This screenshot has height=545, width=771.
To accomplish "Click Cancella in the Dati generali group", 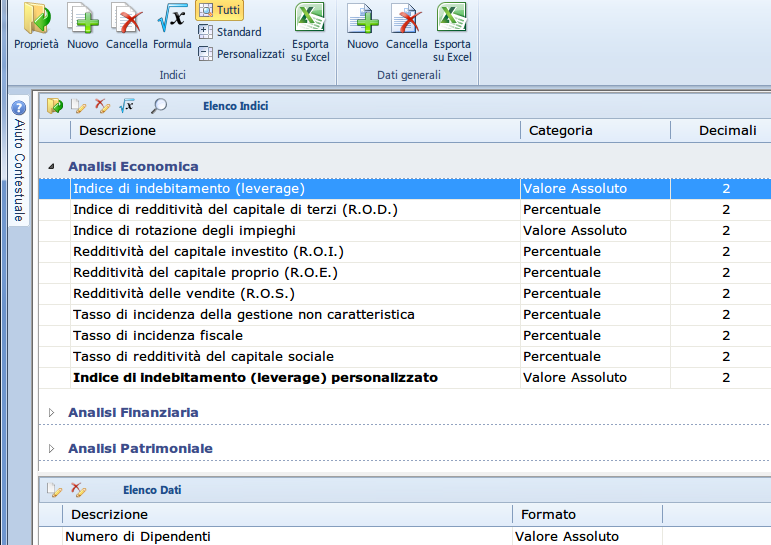I will (x=406, y=27).
